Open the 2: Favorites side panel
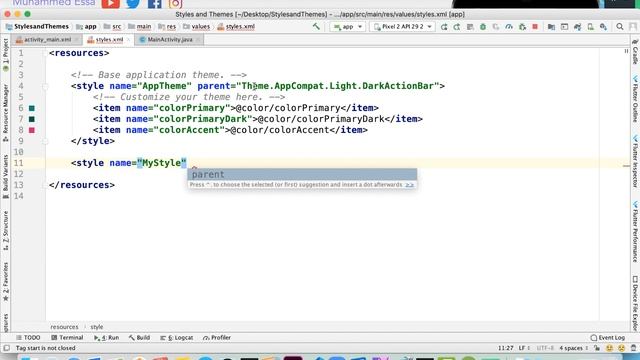The height and width of the screenshot is (360, 640). pyautogui.click(x=5, y=282)
